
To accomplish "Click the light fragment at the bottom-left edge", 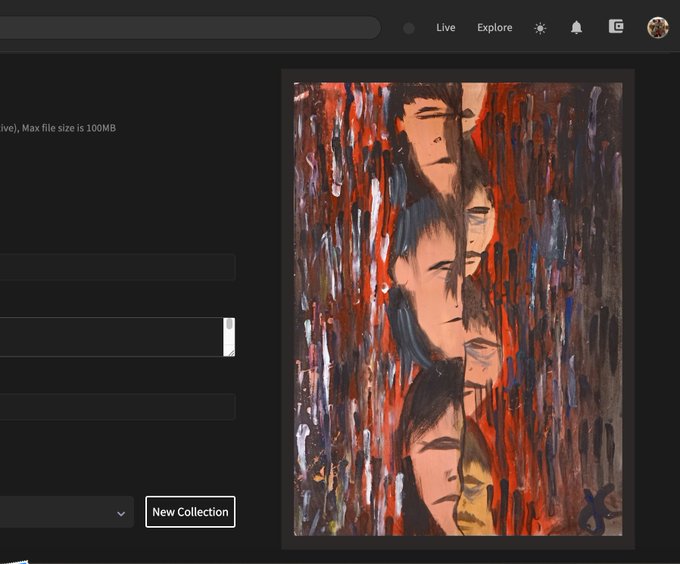I will pyautogui.click(x=14, y=561).
